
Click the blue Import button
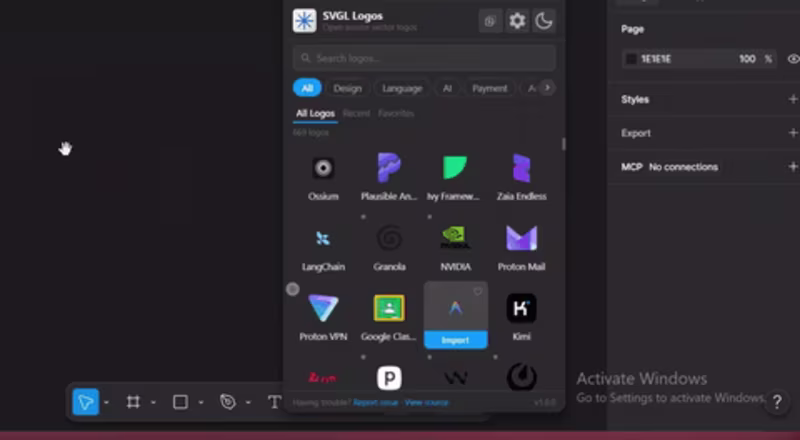point(456,340)
